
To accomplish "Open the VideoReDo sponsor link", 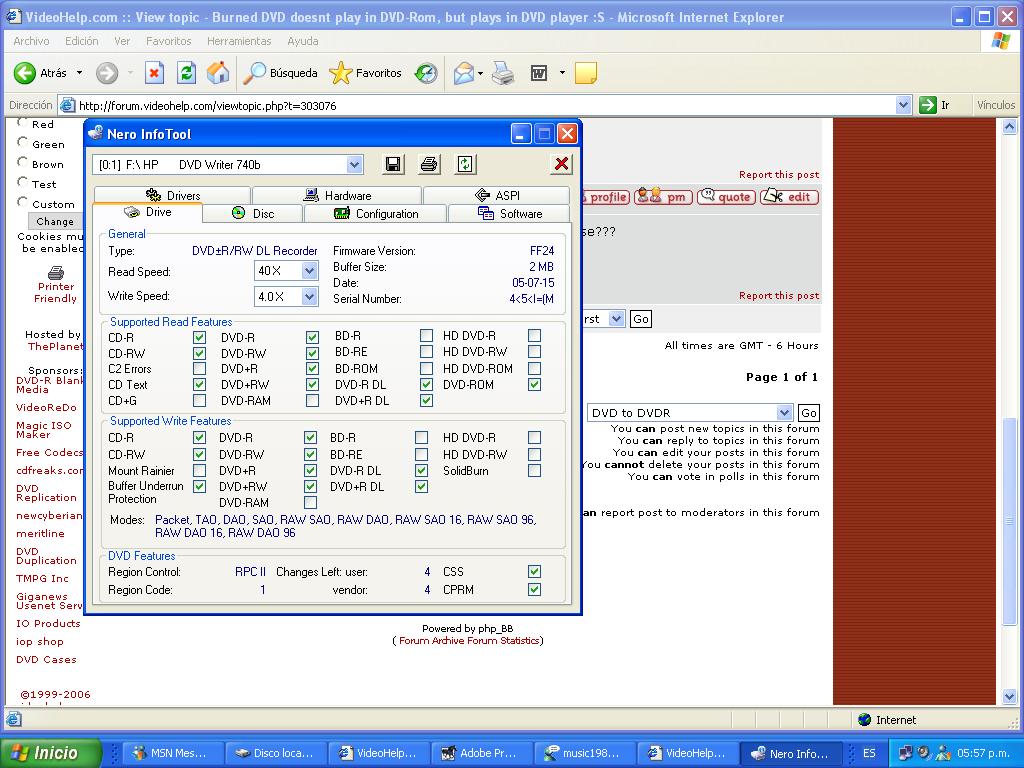I will click(46, 408).
